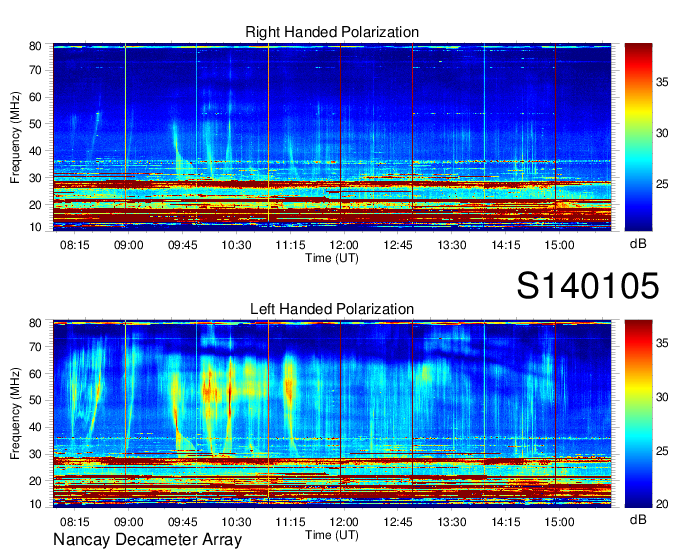680x552 pixels.
Task: Click the 30 dB mark on Right Handed colorbar
Action: pyautogui.click(x=662, y=133)
